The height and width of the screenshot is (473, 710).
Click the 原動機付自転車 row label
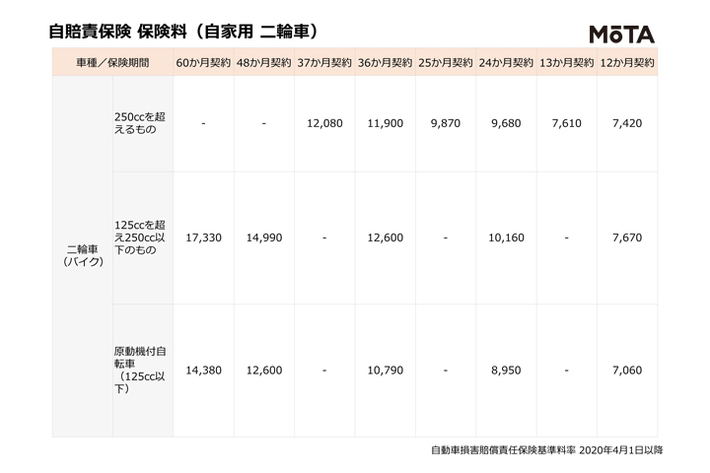coord(140,369)
